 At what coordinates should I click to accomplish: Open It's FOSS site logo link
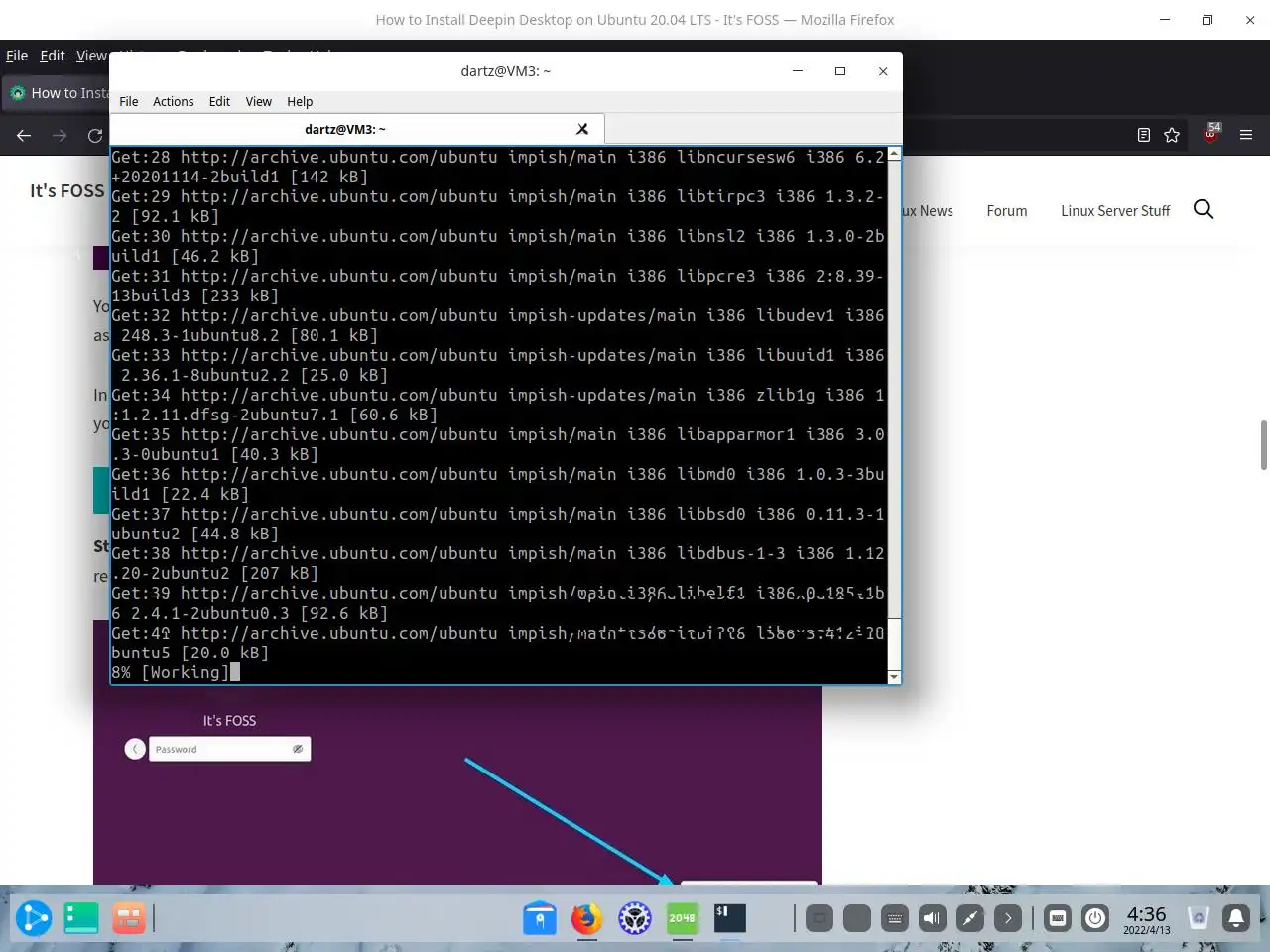[x=66, y=190]
